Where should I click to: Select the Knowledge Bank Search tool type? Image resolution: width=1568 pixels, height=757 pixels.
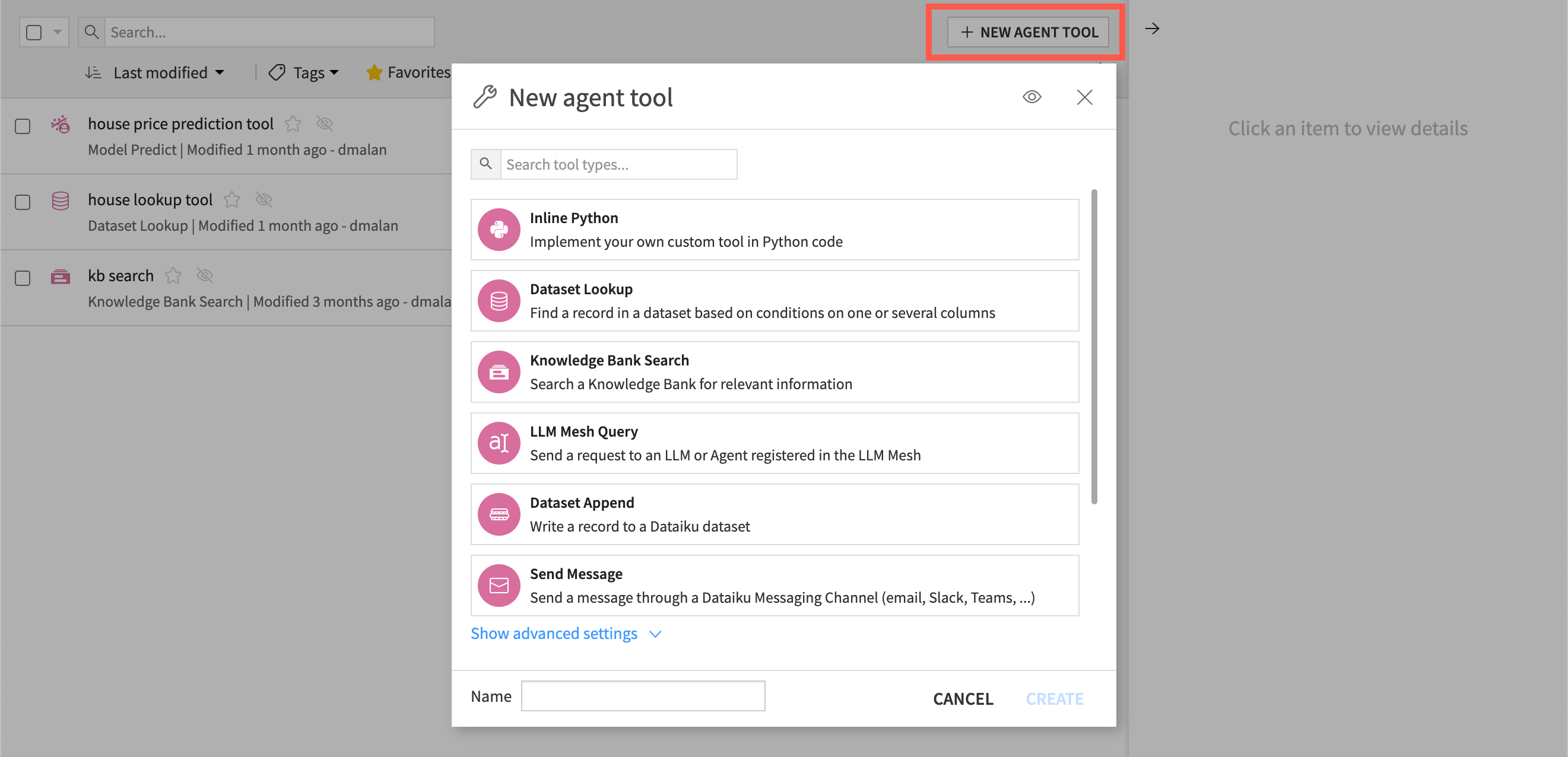[775, 372]
